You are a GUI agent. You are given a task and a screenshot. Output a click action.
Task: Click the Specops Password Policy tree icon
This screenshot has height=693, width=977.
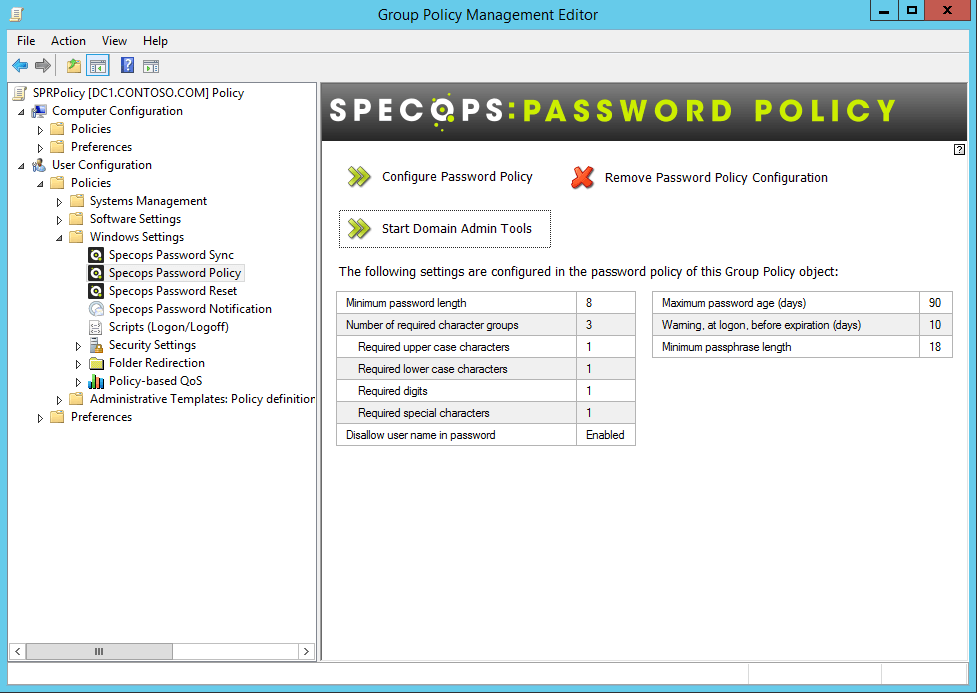(x=96, y=273)
